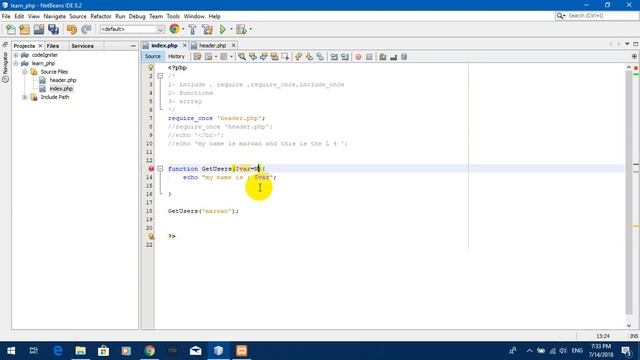Open the <default> configuration dropdown
The width and height of the screenshot is (640, 360).
(x=132, y=29)
